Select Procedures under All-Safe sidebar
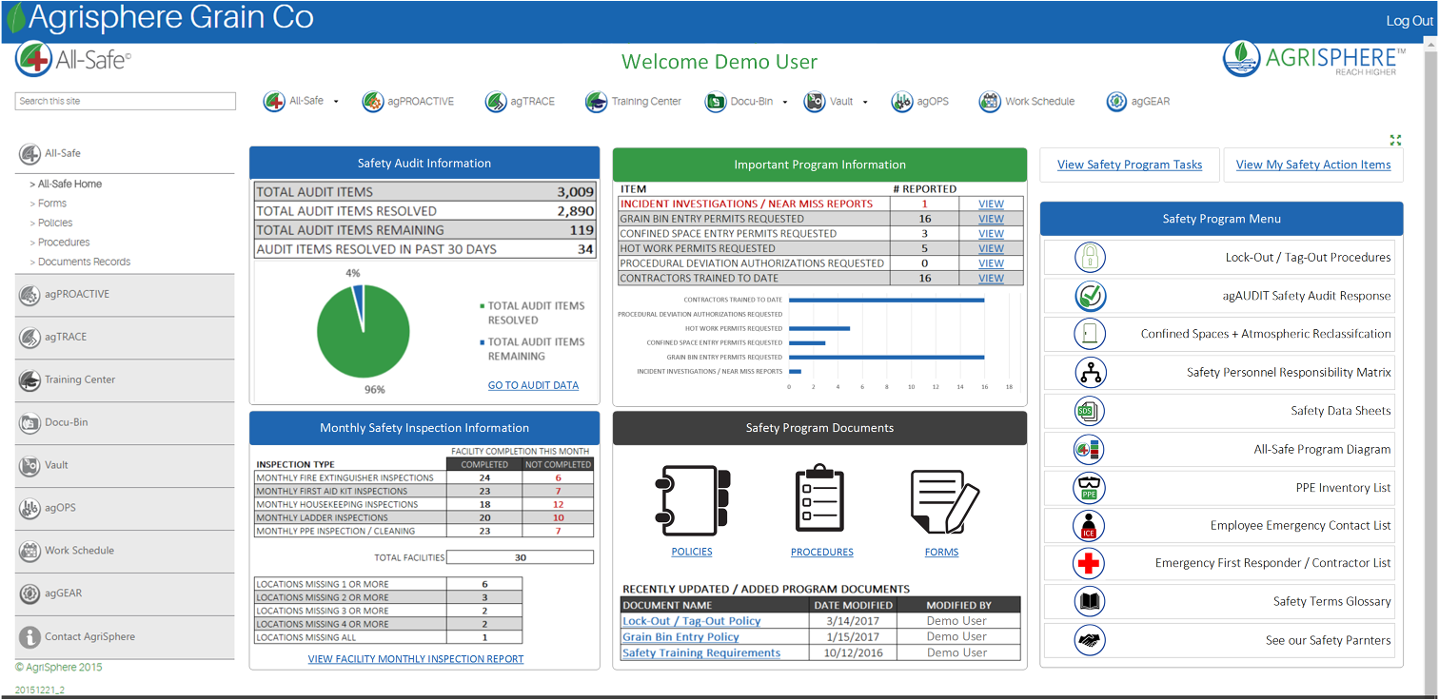1439x700 pixels. tap(64, 242)
